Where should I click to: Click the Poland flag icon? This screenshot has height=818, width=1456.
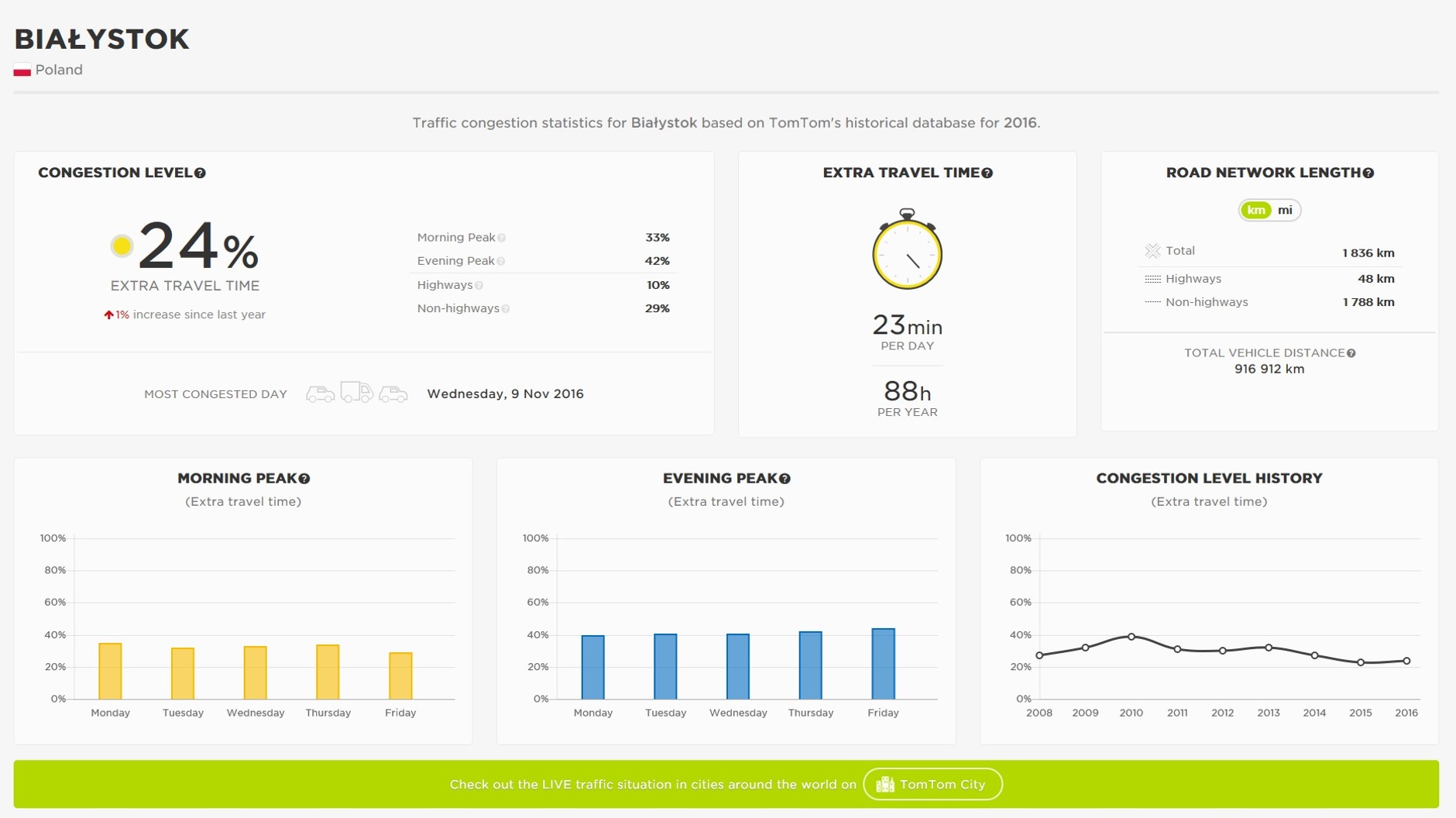(22, 70)
